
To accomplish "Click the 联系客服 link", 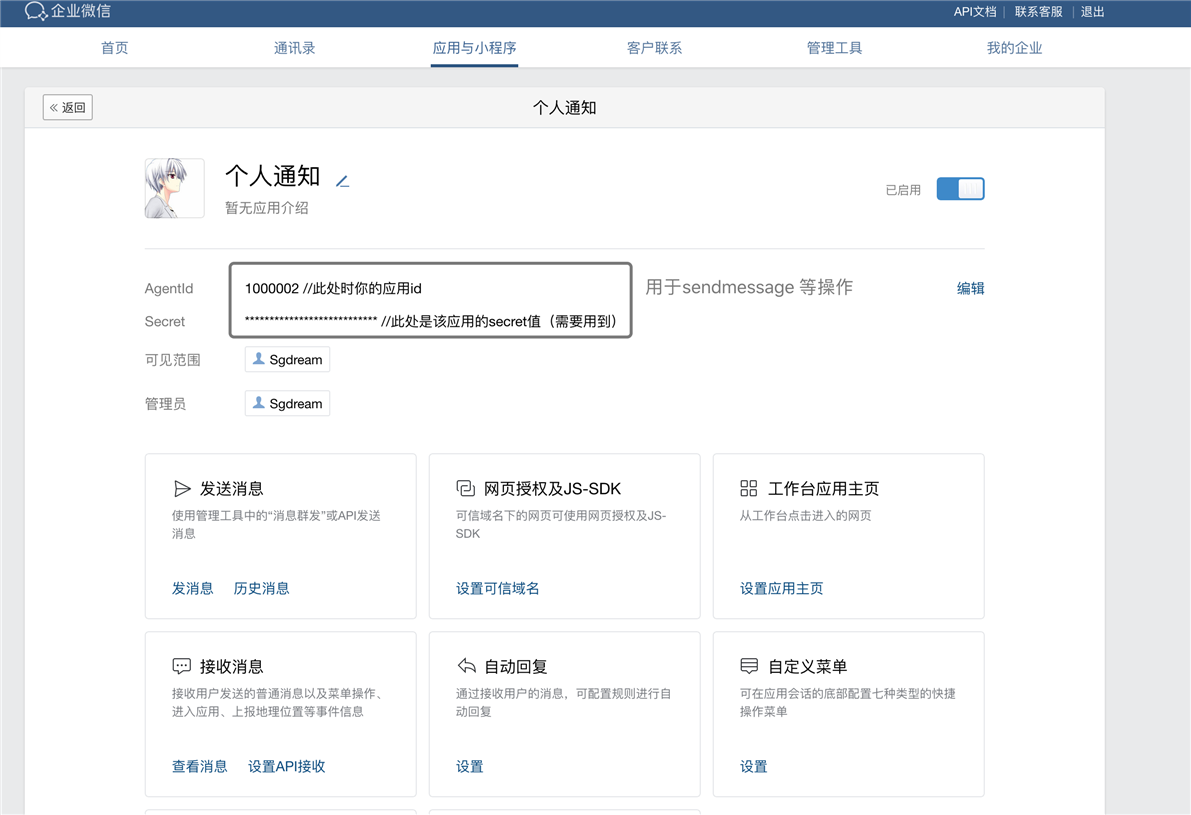I will coord(1038,11).
